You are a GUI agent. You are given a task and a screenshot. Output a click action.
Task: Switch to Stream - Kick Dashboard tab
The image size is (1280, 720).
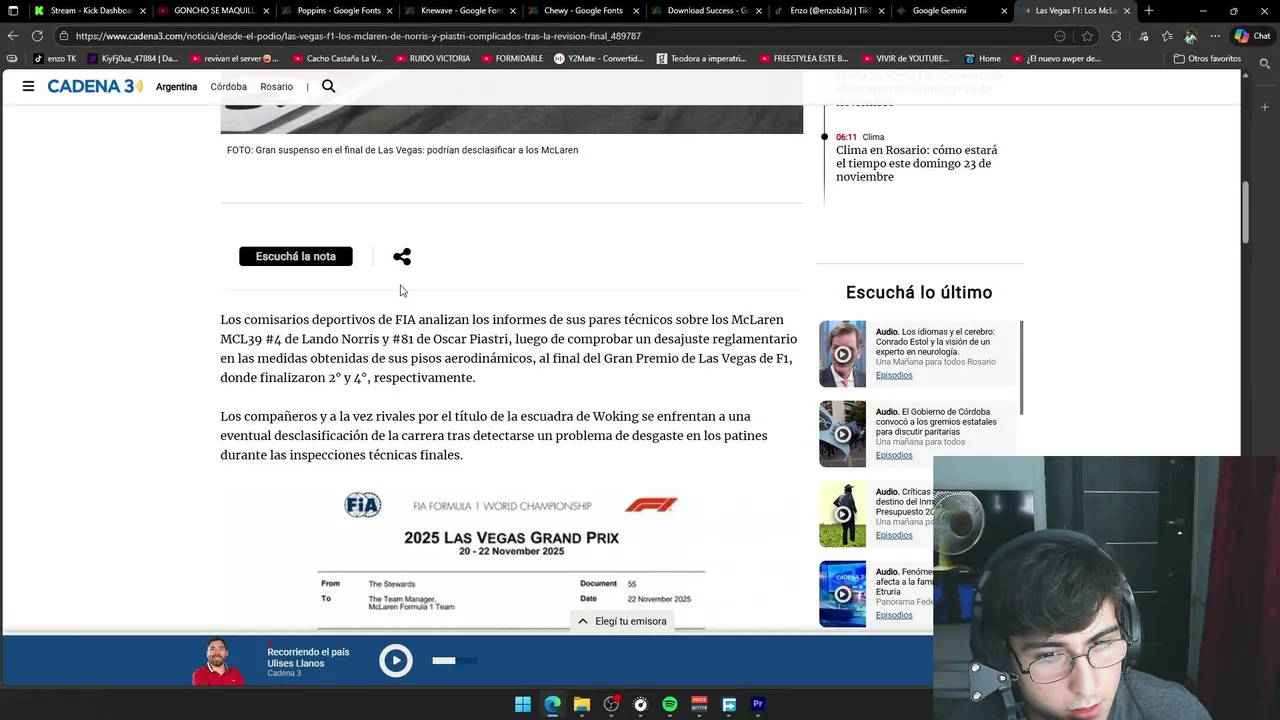click(88, 11)
